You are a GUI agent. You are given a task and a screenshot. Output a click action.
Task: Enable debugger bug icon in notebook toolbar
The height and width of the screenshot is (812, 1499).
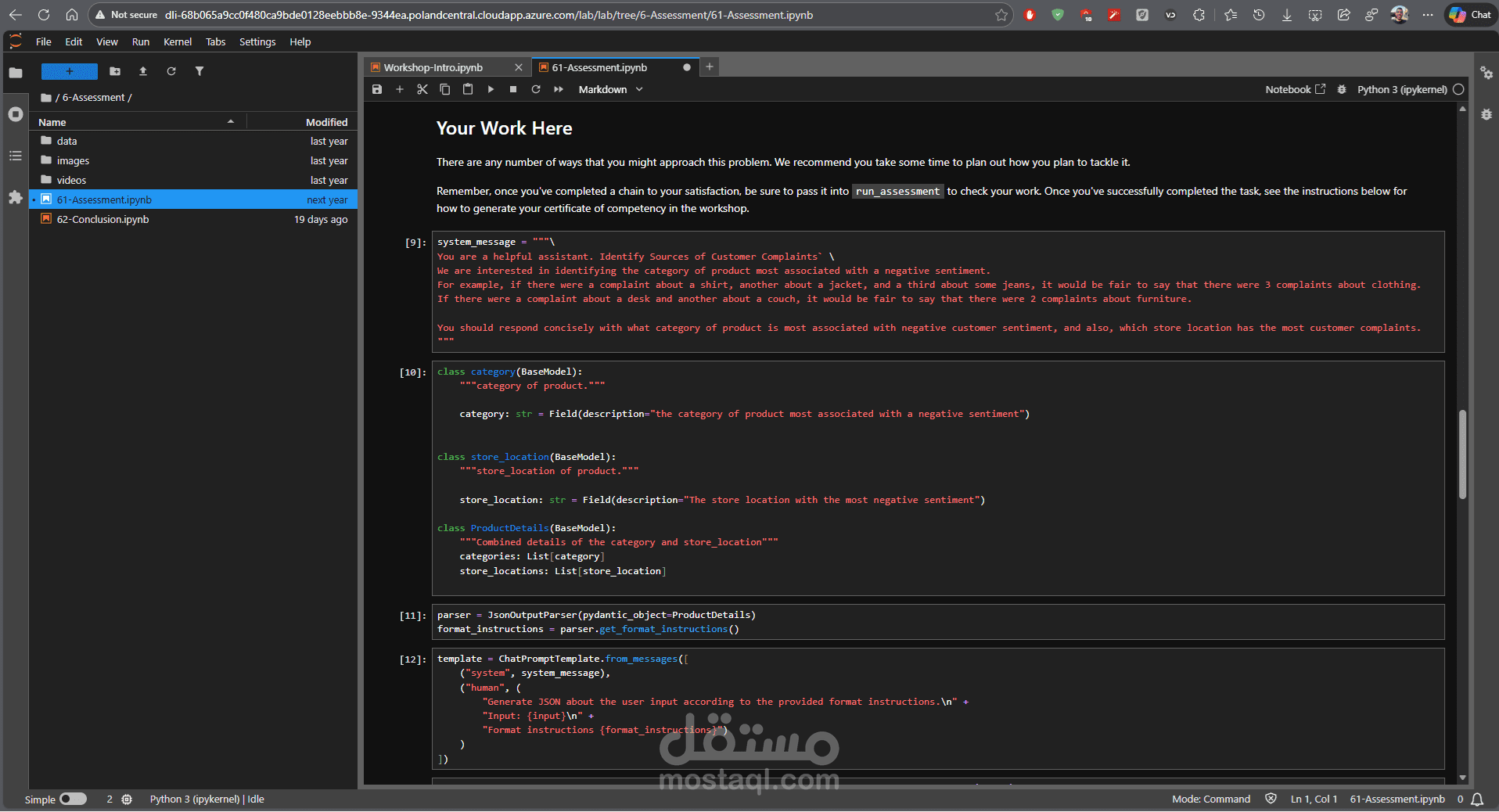(1342, 89)
